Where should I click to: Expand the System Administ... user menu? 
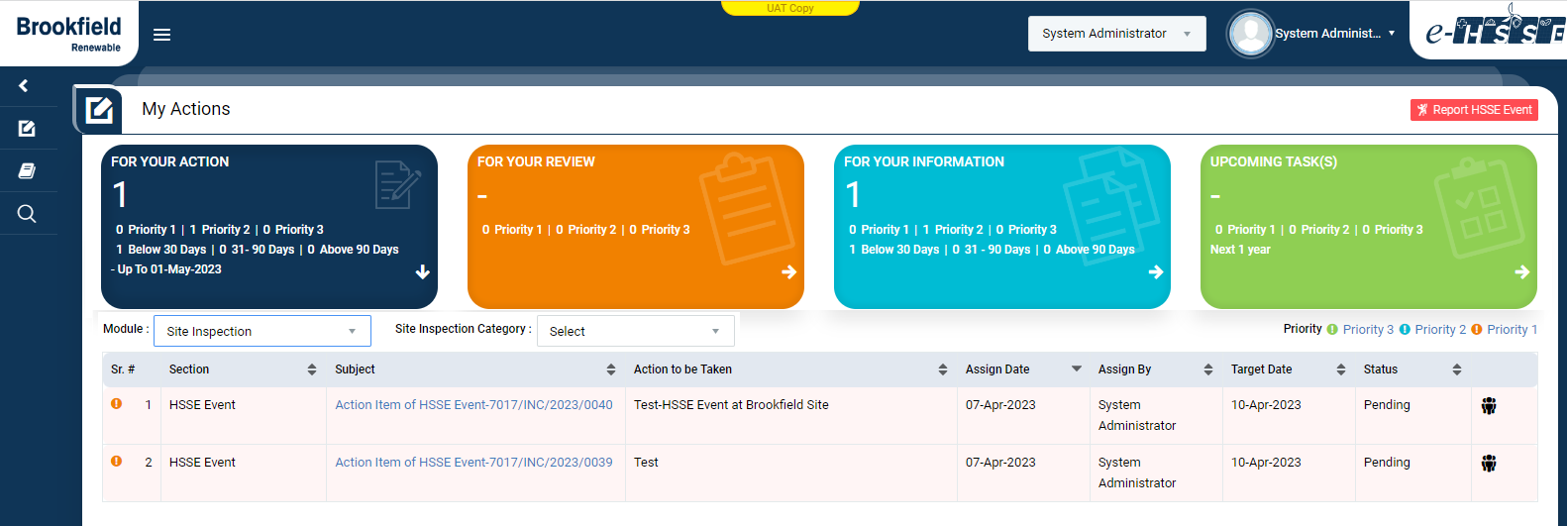tap(1335, 34)
